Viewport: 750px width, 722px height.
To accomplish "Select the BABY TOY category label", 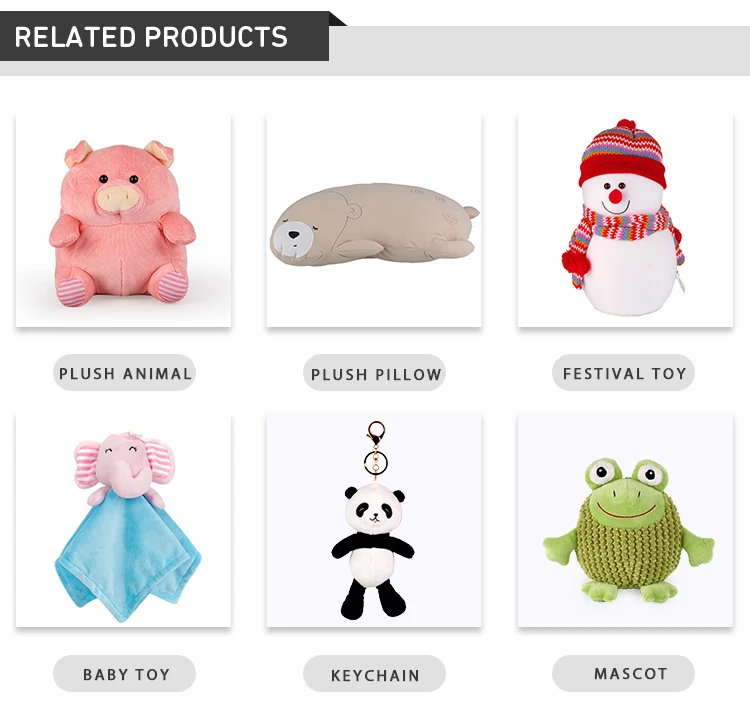I will tap(124, 673).
